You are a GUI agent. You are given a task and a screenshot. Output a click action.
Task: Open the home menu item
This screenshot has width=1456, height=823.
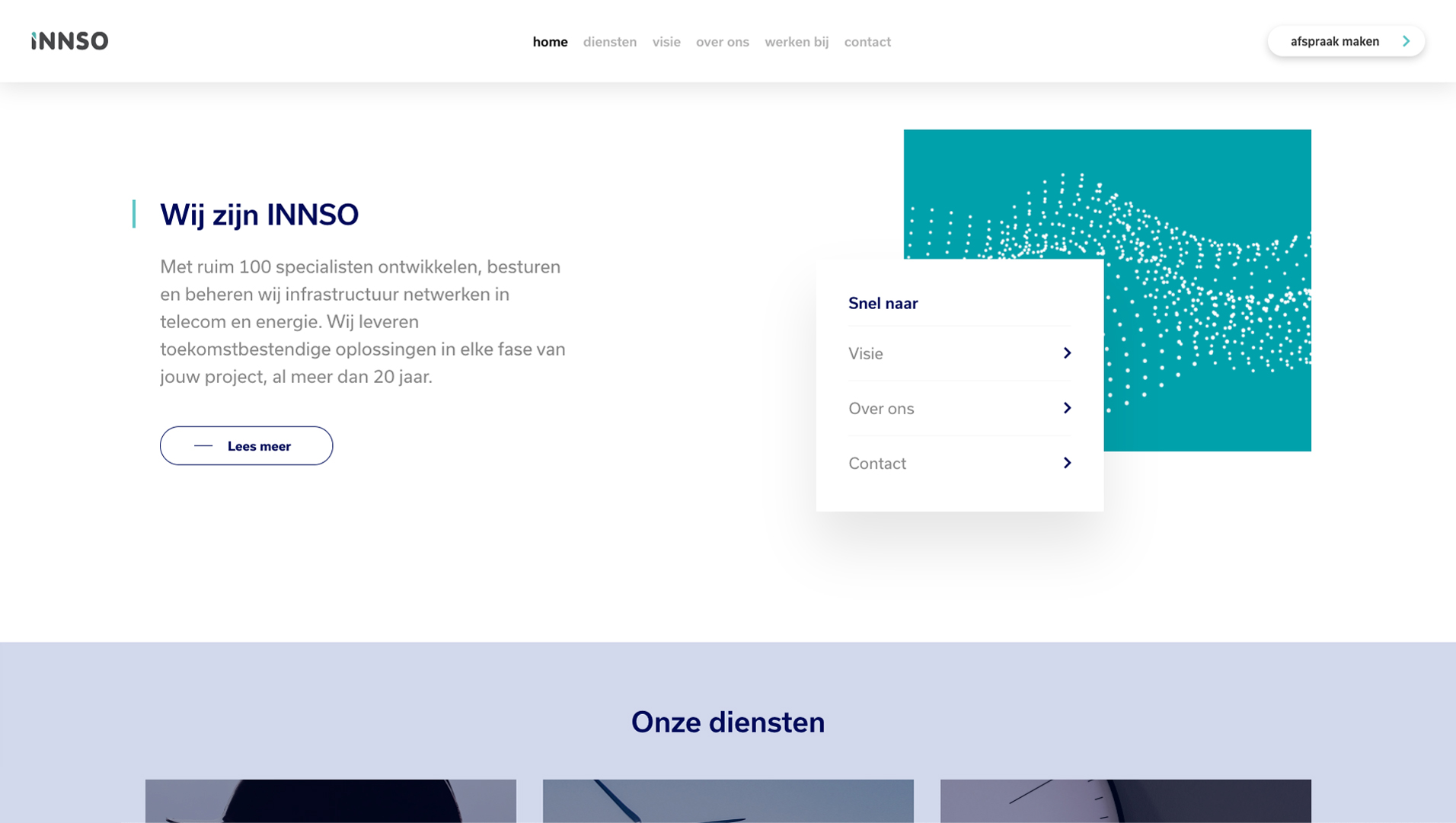[x=550, y=42]
